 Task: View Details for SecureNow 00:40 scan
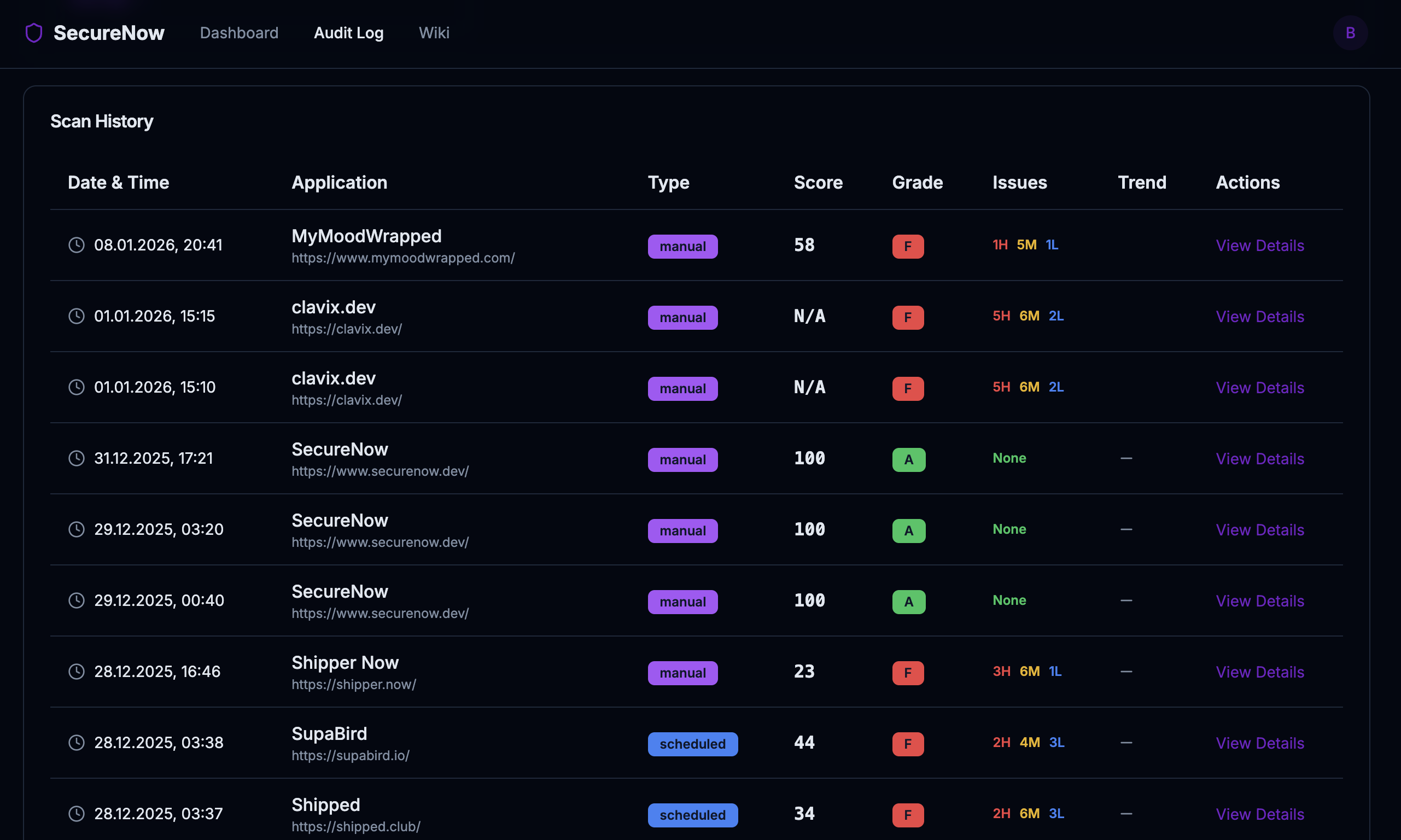click(x=1259, y=601)
